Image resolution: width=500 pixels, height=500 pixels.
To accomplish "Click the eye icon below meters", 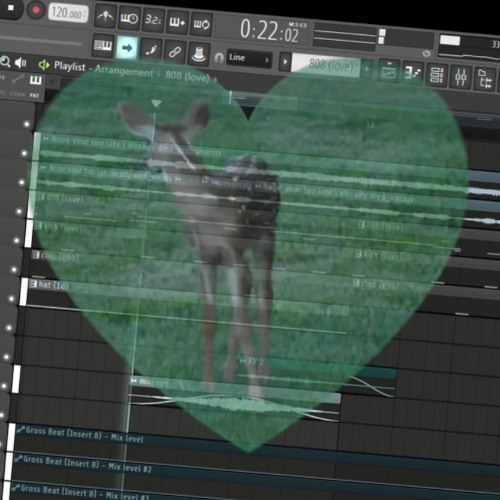I will pyautogui.click(x=426, y=53).
